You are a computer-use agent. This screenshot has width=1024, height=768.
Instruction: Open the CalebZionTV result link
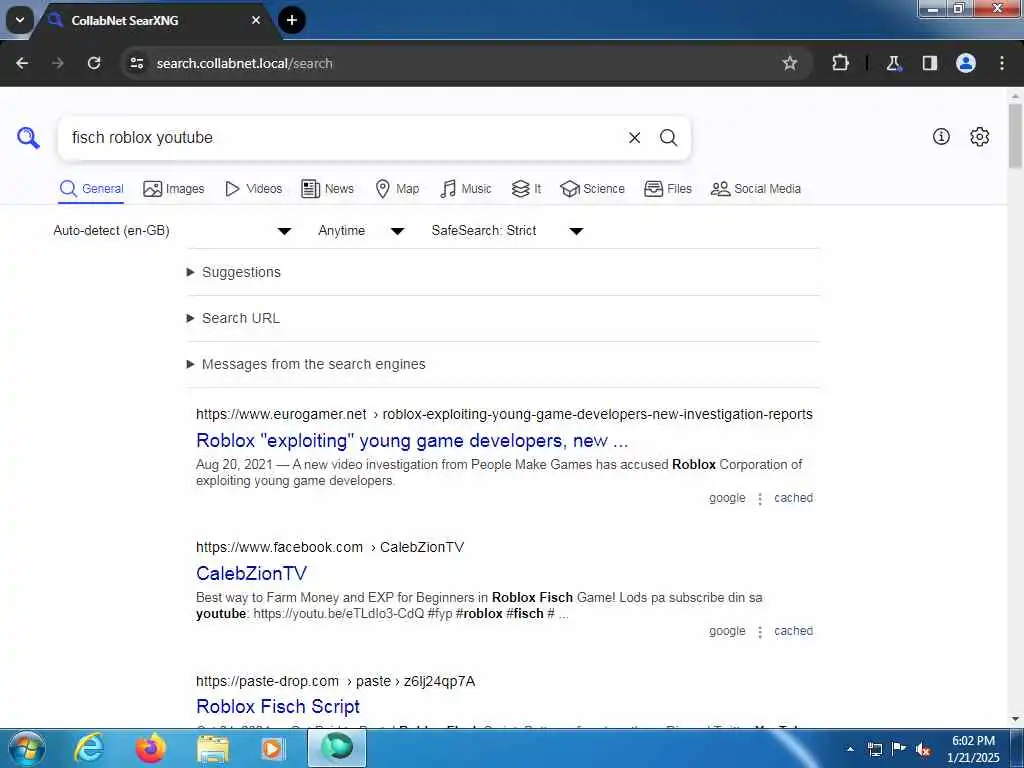click(x=251, y=573)
